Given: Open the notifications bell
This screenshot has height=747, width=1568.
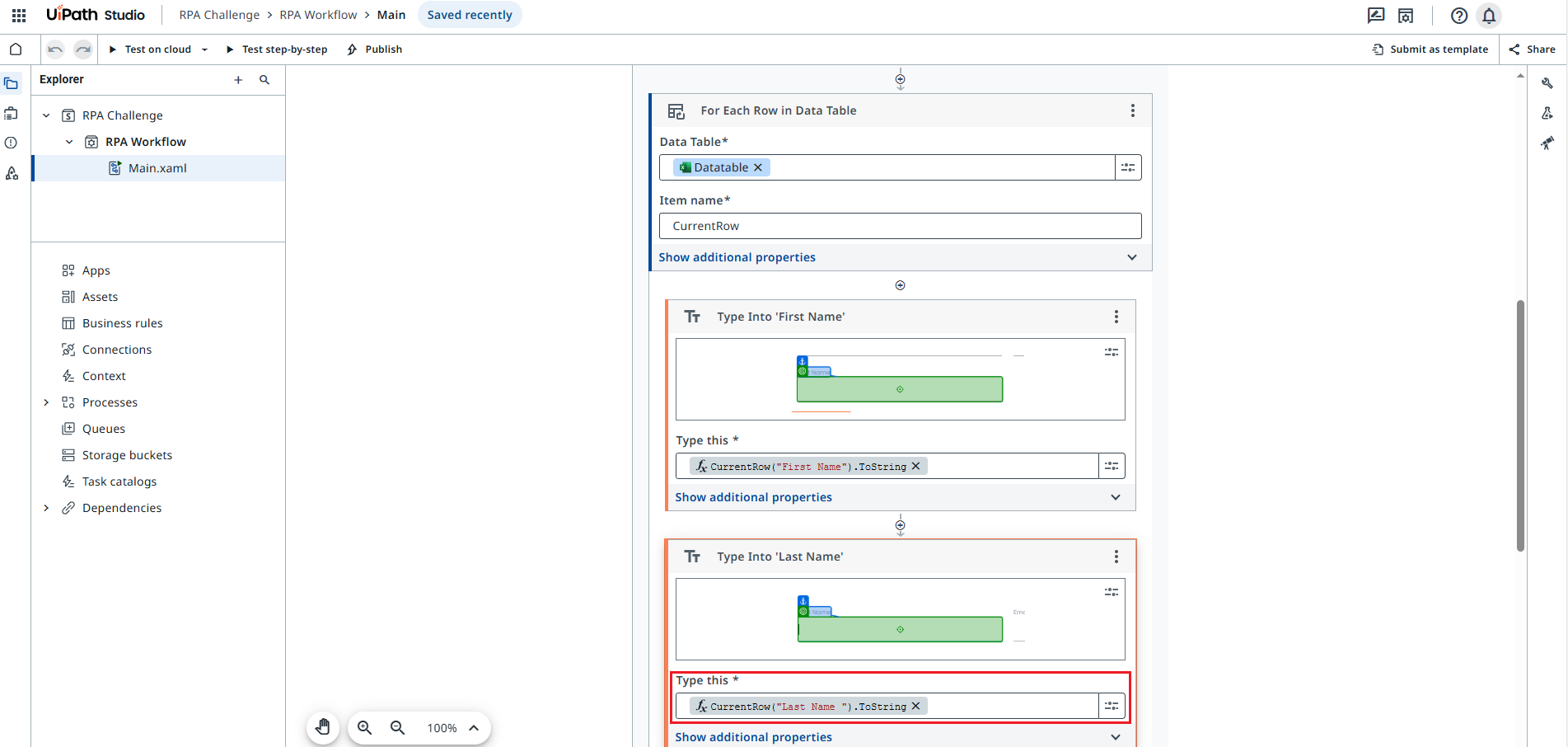Looking at the screenshot, I should click(1488, 15).
